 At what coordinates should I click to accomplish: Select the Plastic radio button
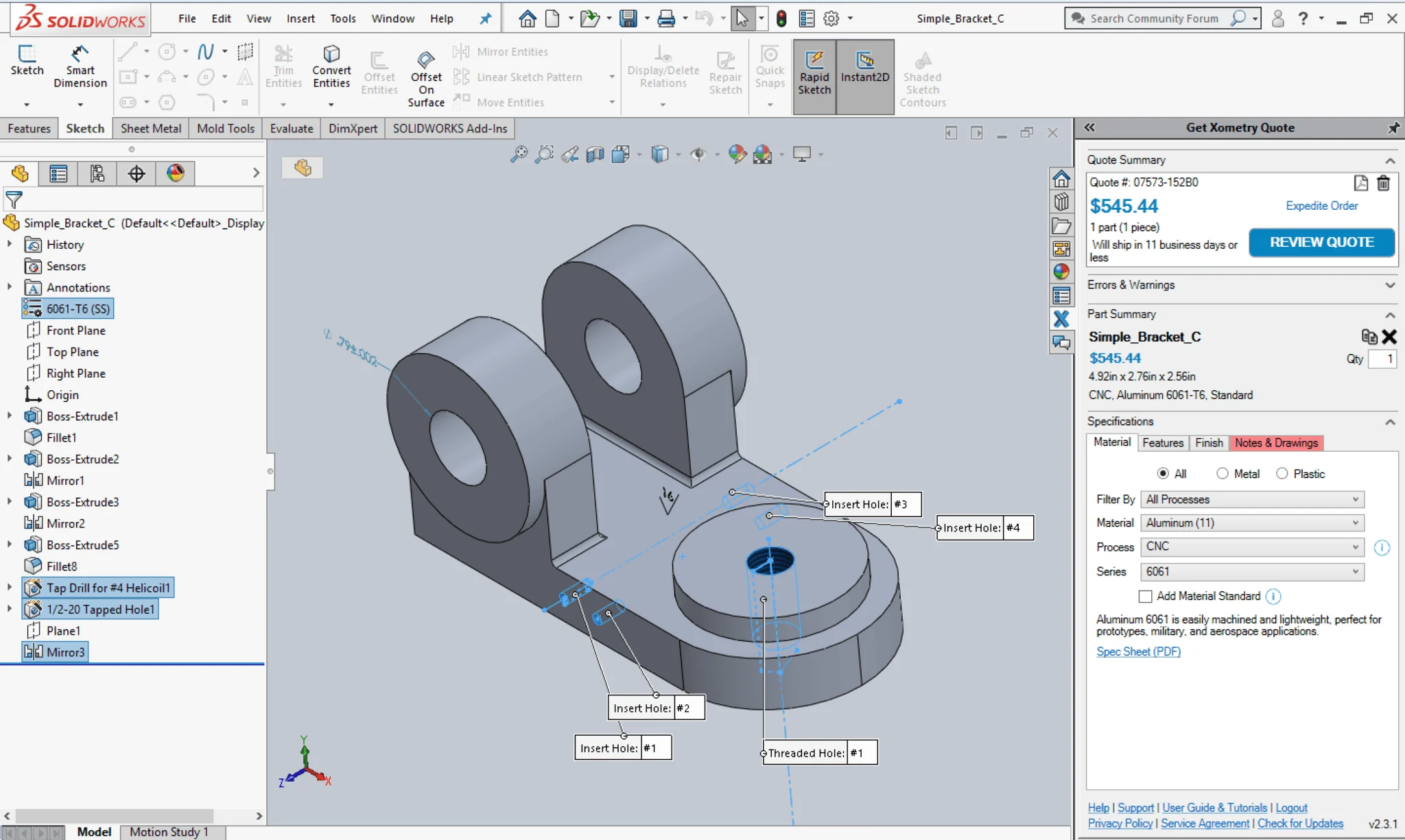1283,473
